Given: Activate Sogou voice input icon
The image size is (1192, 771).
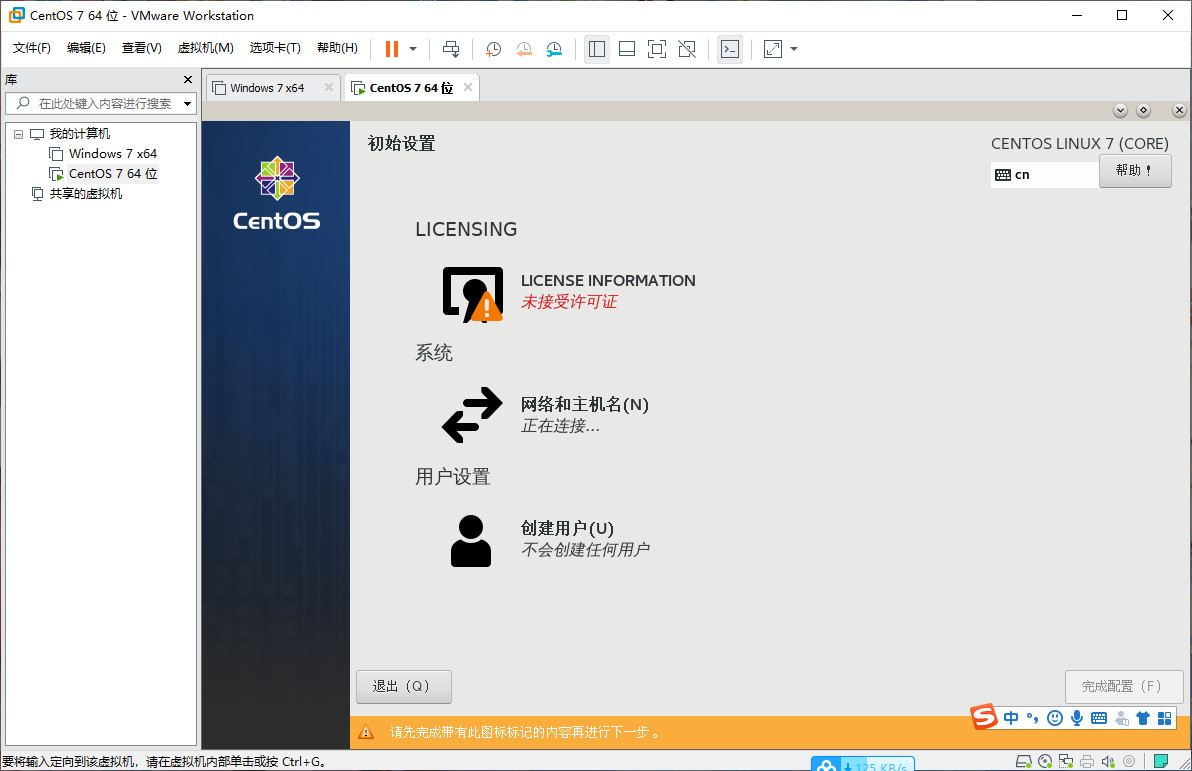Looking at the screenshot, I should 1077,718.
